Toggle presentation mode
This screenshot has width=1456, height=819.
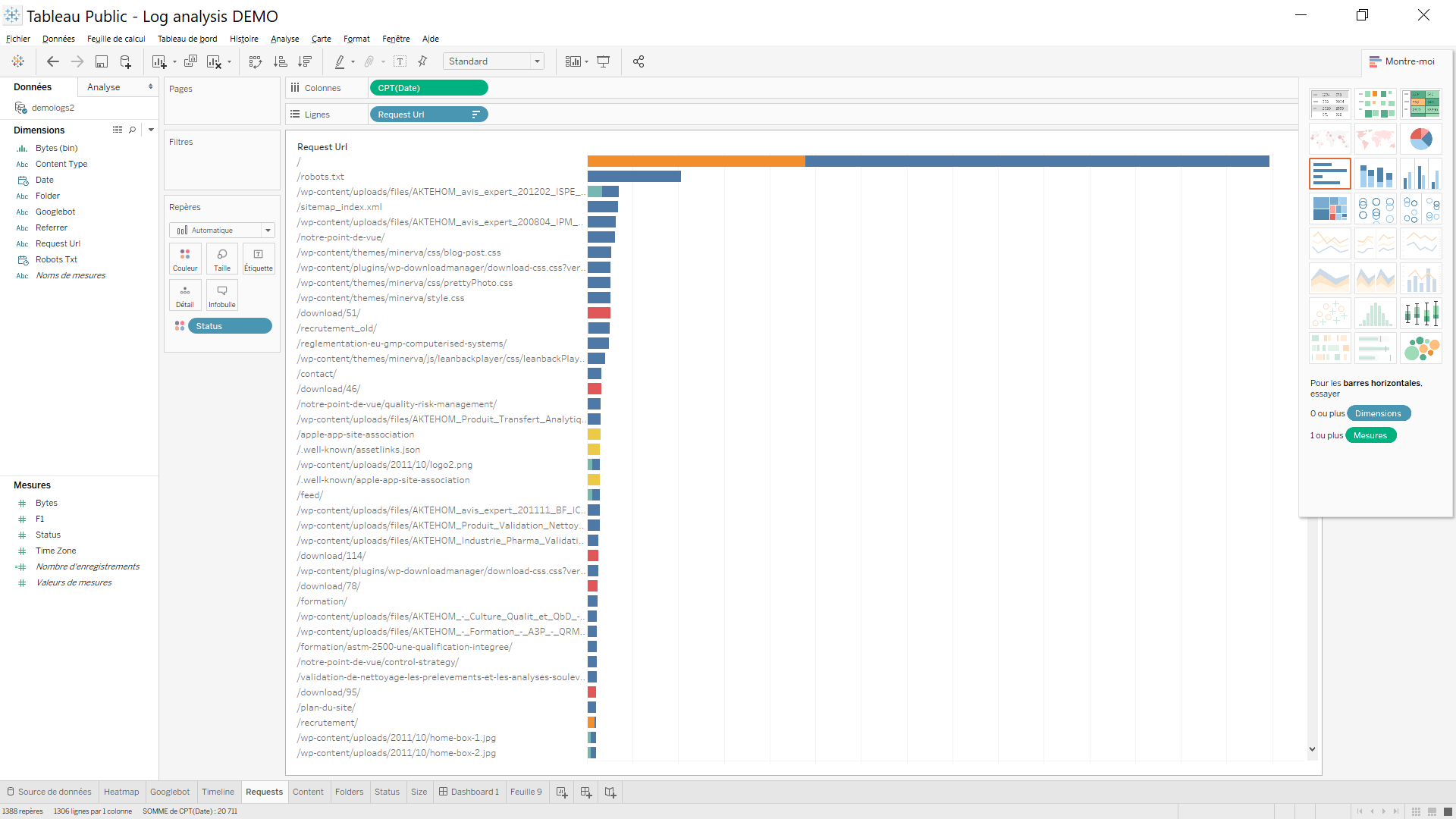point(603,61)
